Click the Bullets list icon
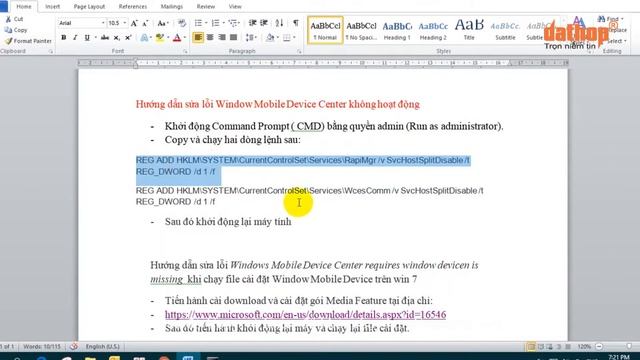640x360 pixels. [198, 23]
